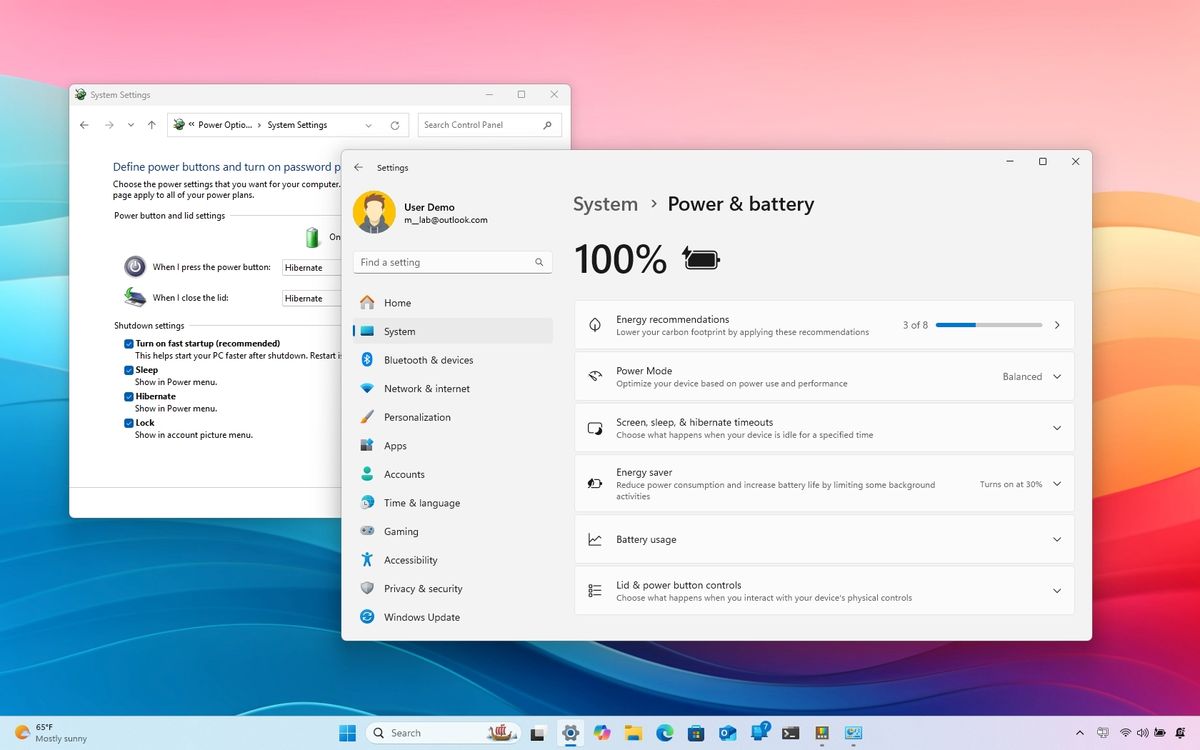Disable Turn on fast startup option

tap(128, 343)
